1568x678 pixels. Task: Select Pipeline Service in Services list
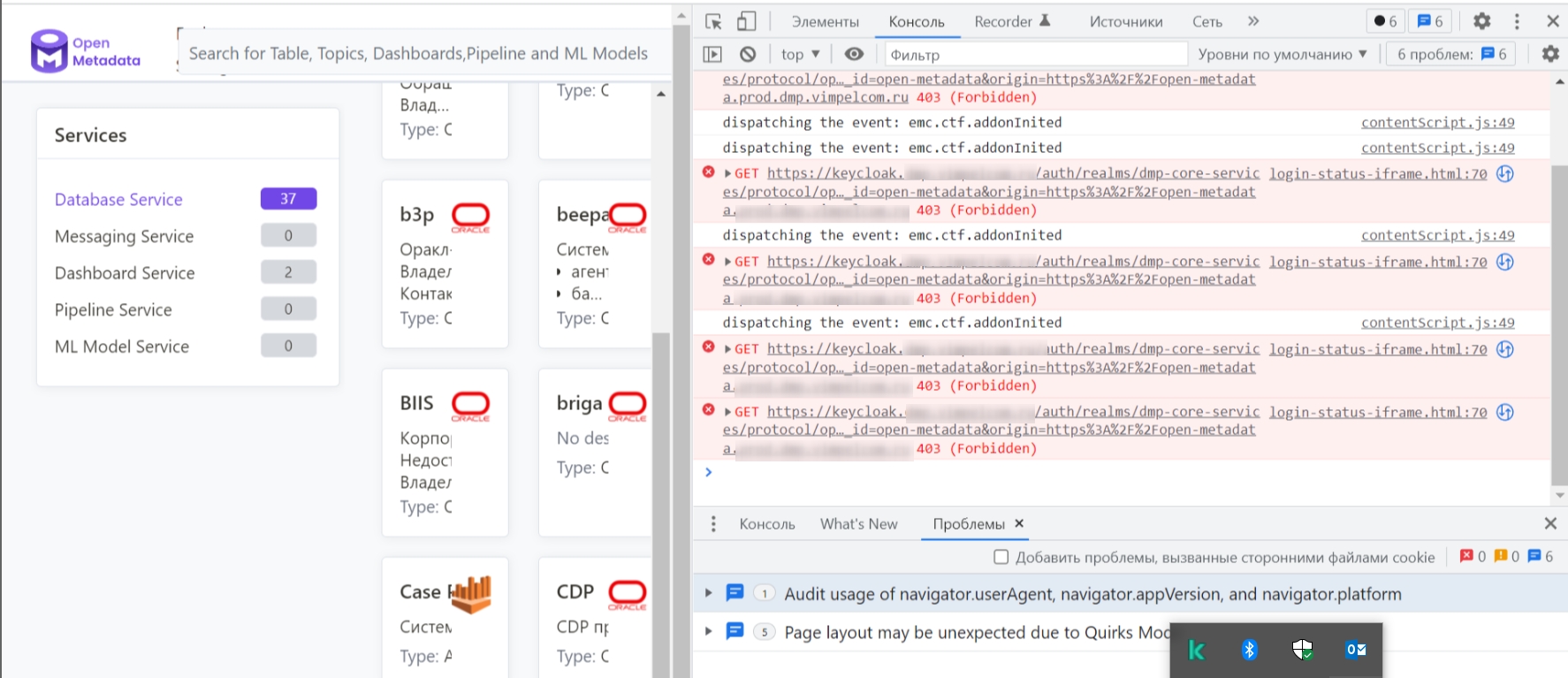(113, 310)
